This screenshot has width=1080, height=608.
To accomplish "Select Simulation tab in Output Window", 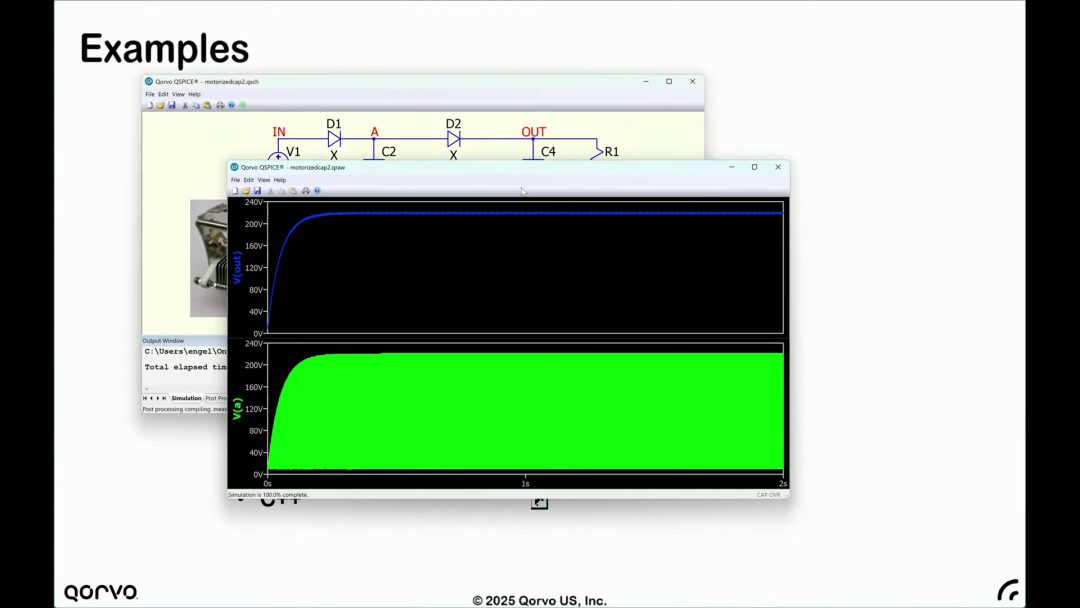I will point(186,398).
